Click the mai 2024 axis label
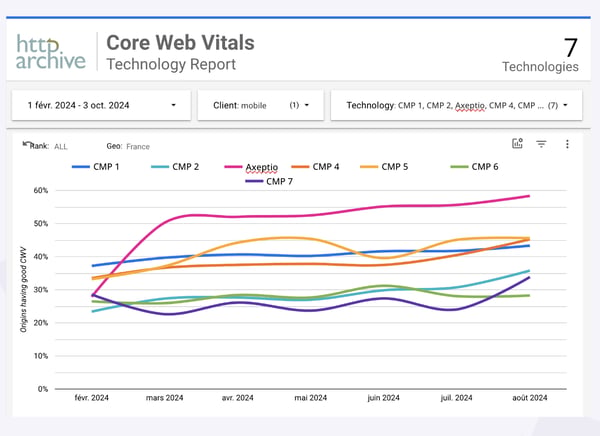600x436 pixels. [x=311, y=398]
